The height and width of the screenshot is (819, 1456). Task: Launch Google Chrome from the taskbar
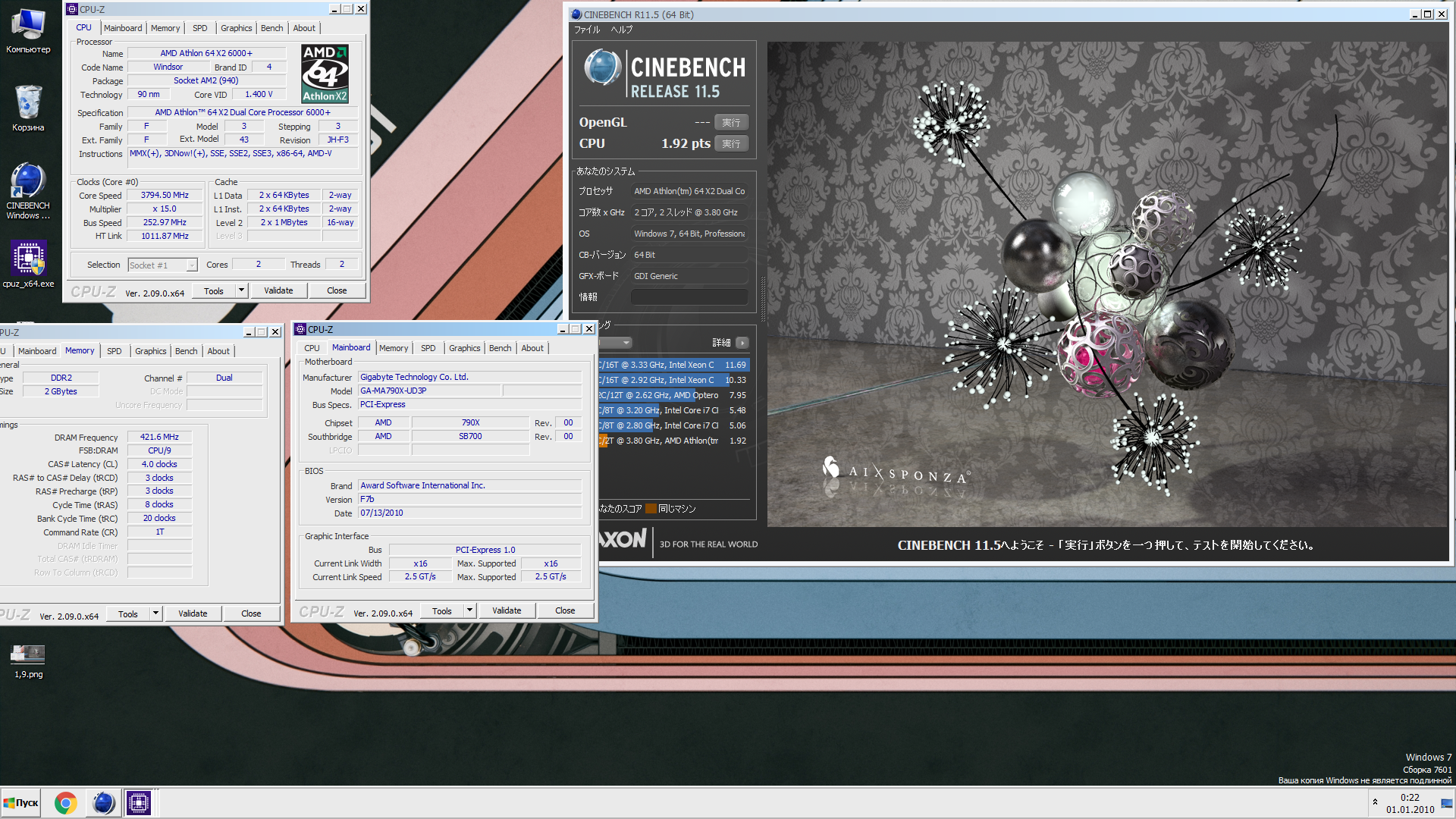(66, 803)
